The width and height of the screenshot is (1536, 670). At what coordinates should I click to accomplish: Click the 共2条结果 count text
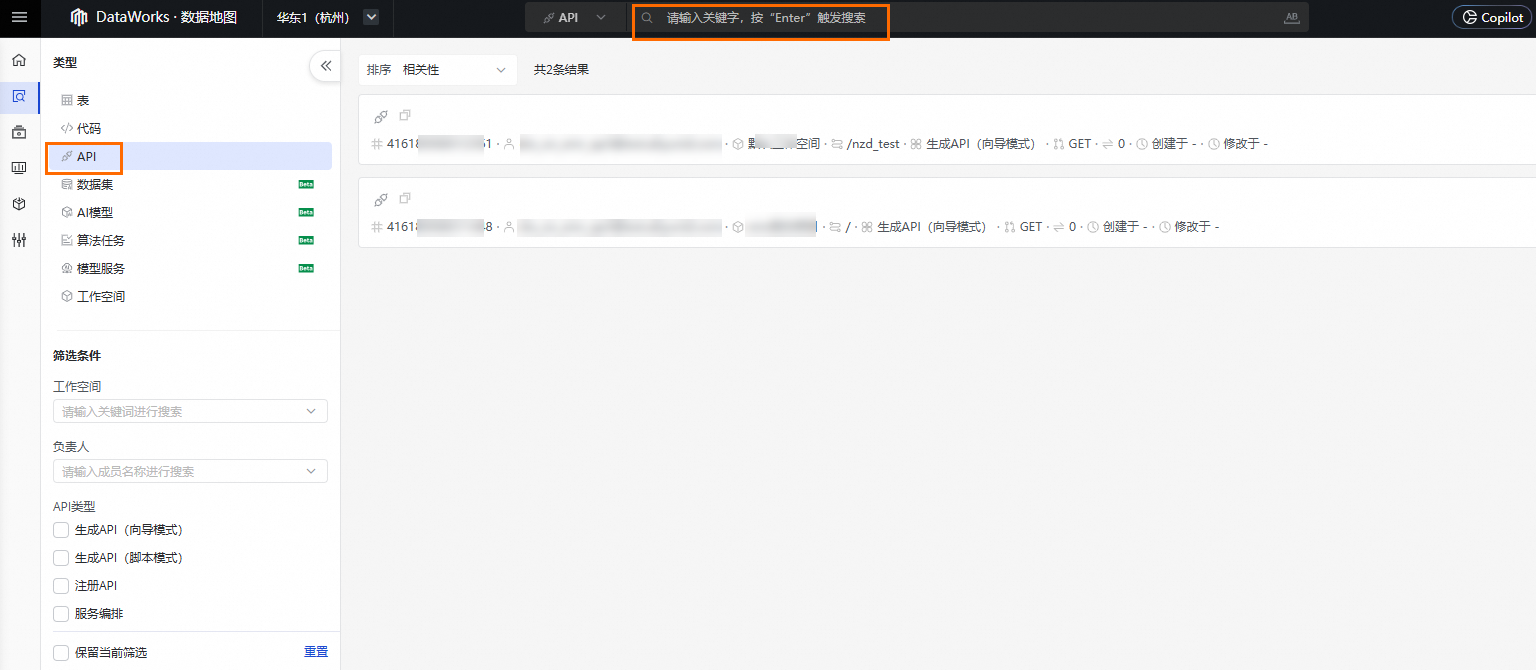(x=561, y=70)
